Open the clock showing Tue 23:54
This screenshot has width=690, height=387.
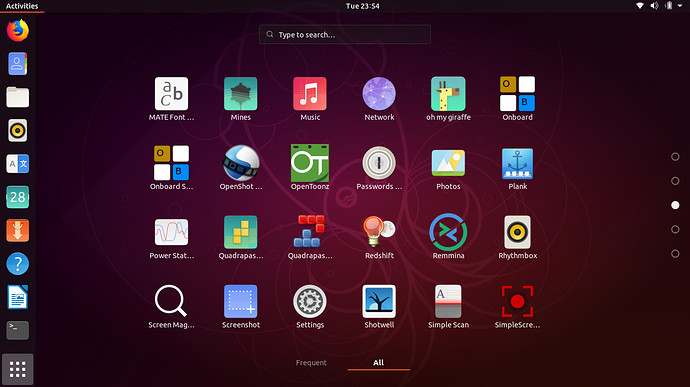pos(362,6)
